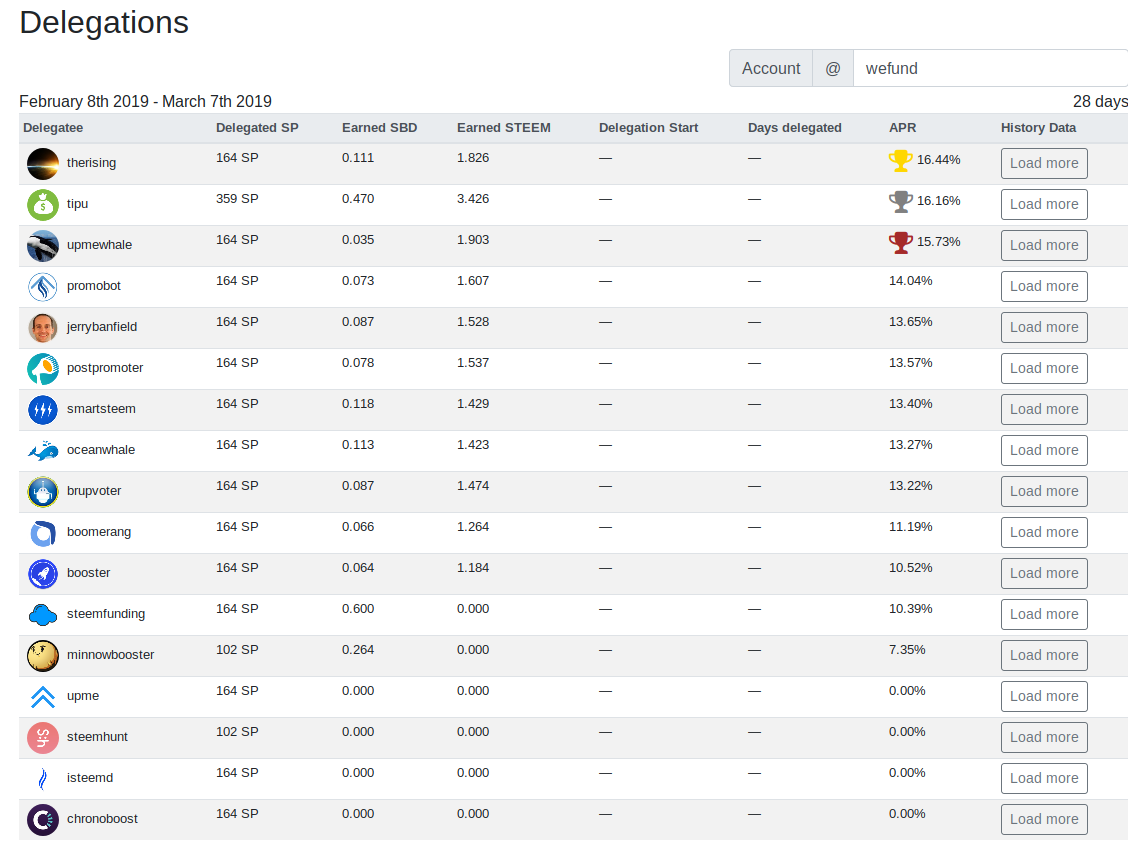Load more history for therising

(1044, 163)
